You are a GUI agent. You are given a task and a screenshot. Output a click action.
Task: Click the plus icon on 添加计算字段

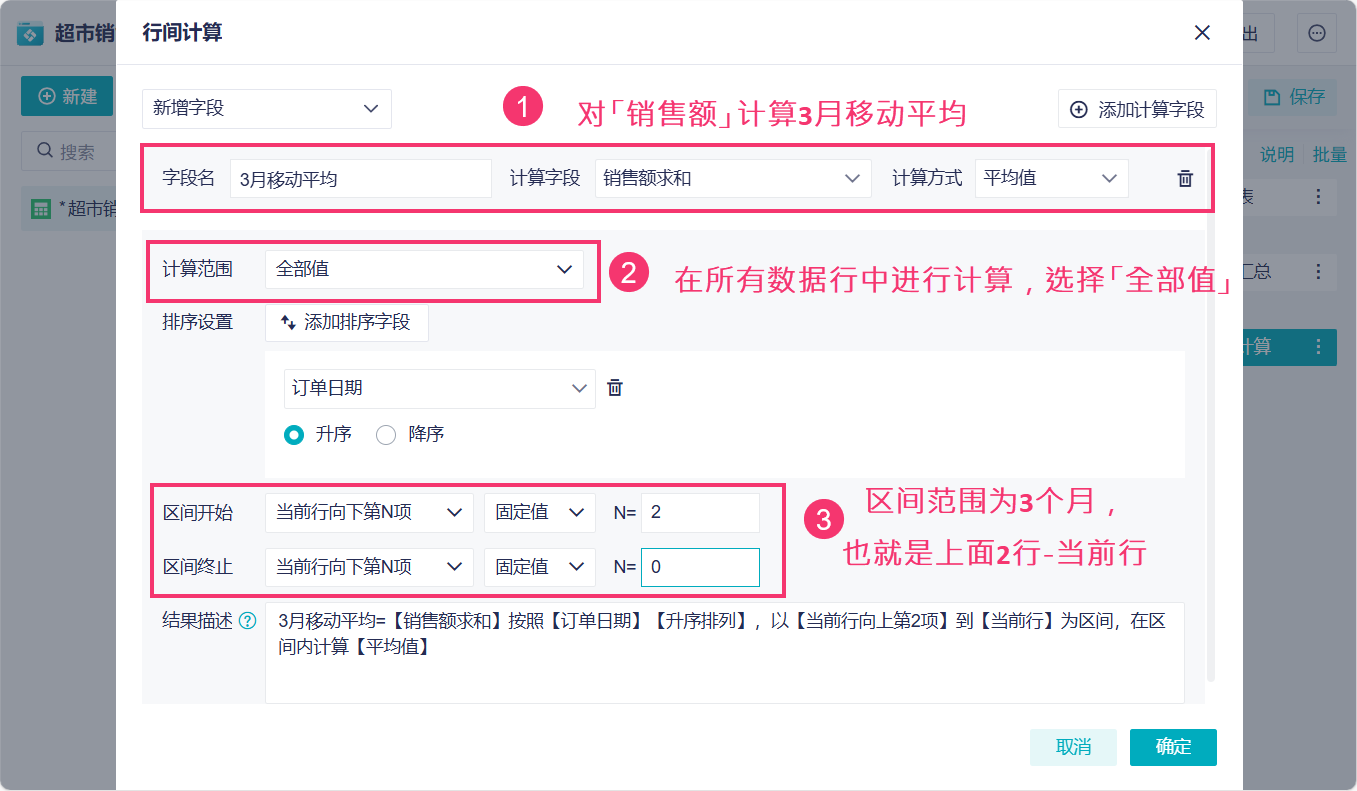click(1079, 110)
